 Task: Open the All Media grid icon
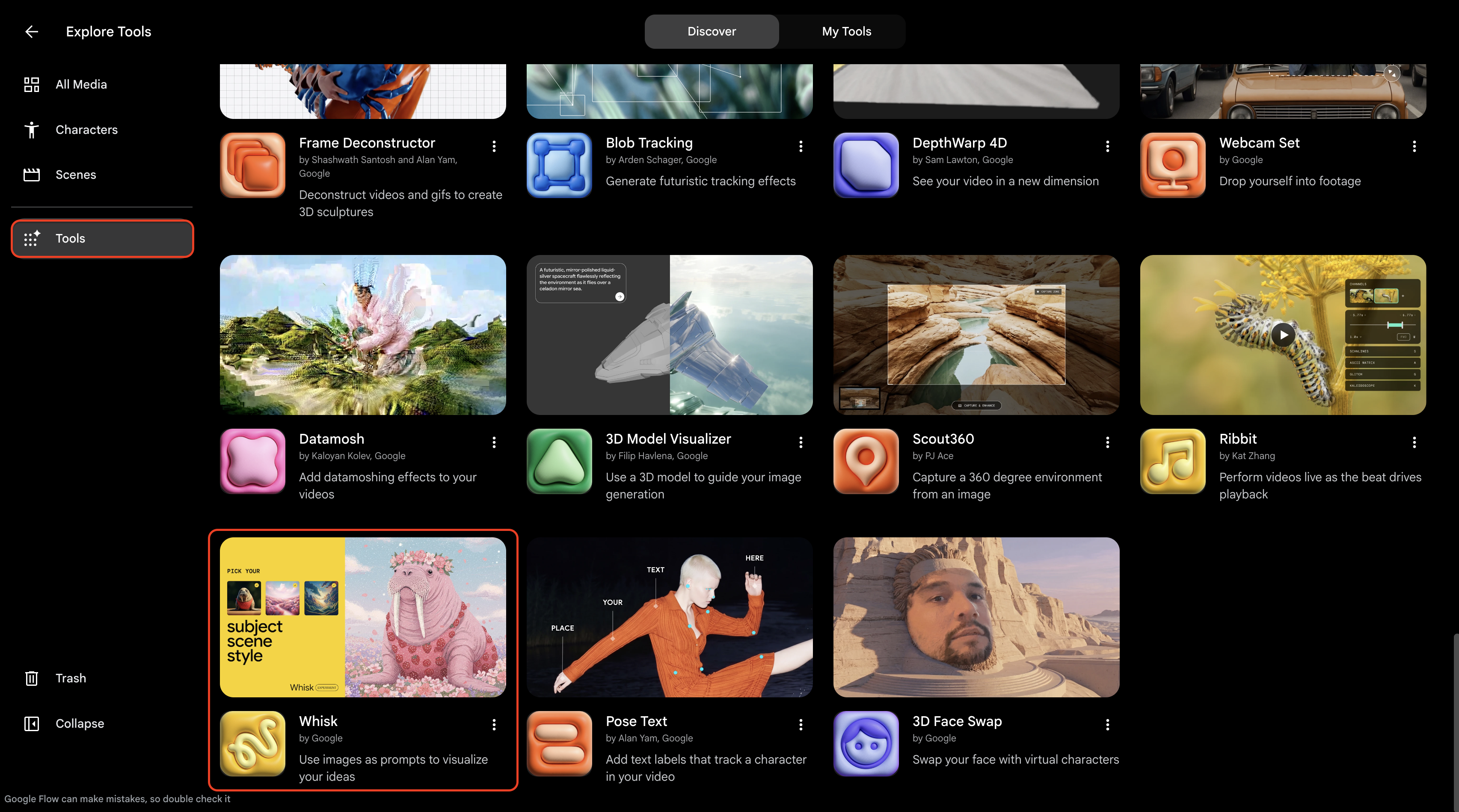tap(32, 84)
